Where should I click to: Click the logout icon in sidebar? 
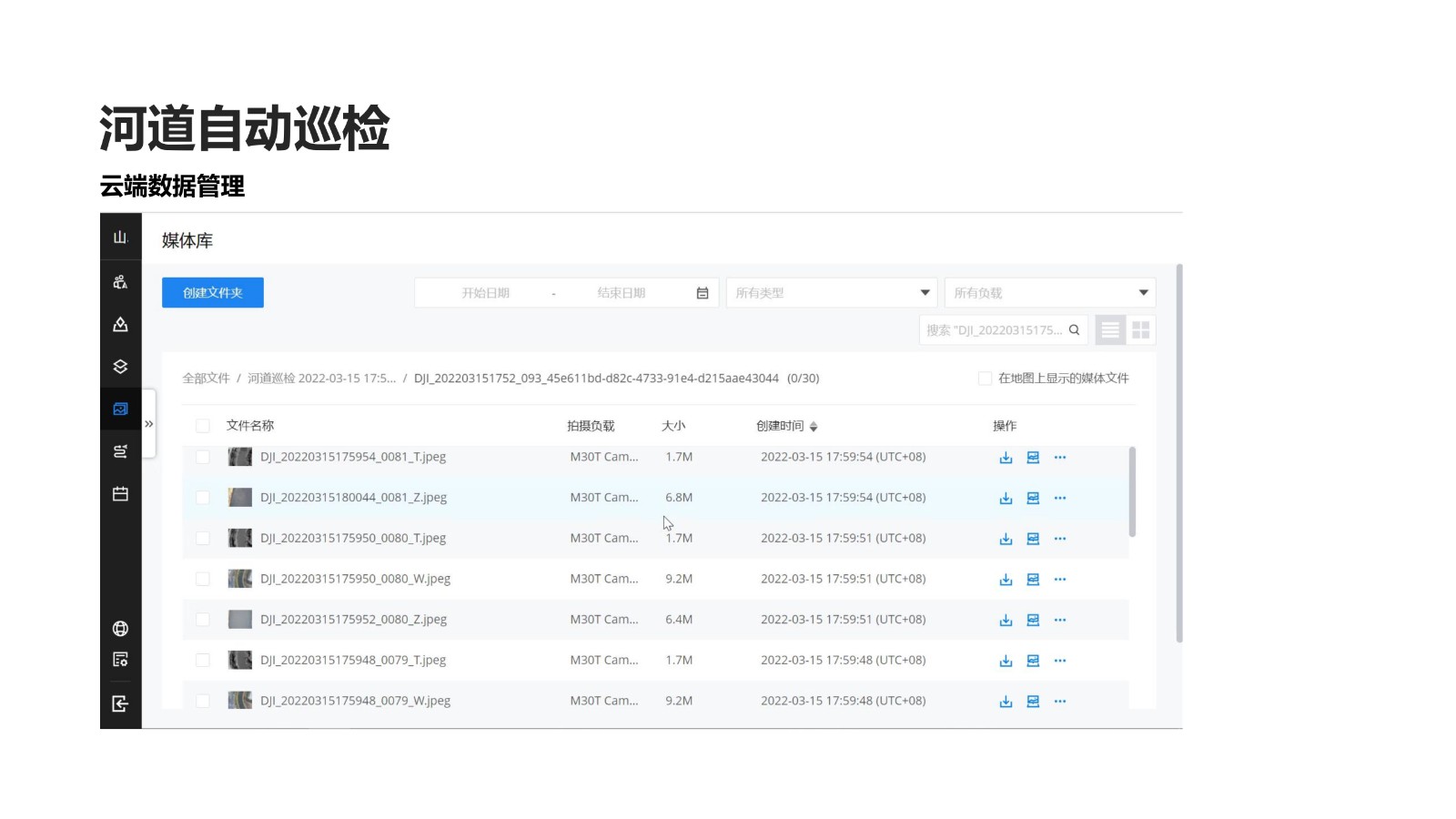[x=120, y=703]
